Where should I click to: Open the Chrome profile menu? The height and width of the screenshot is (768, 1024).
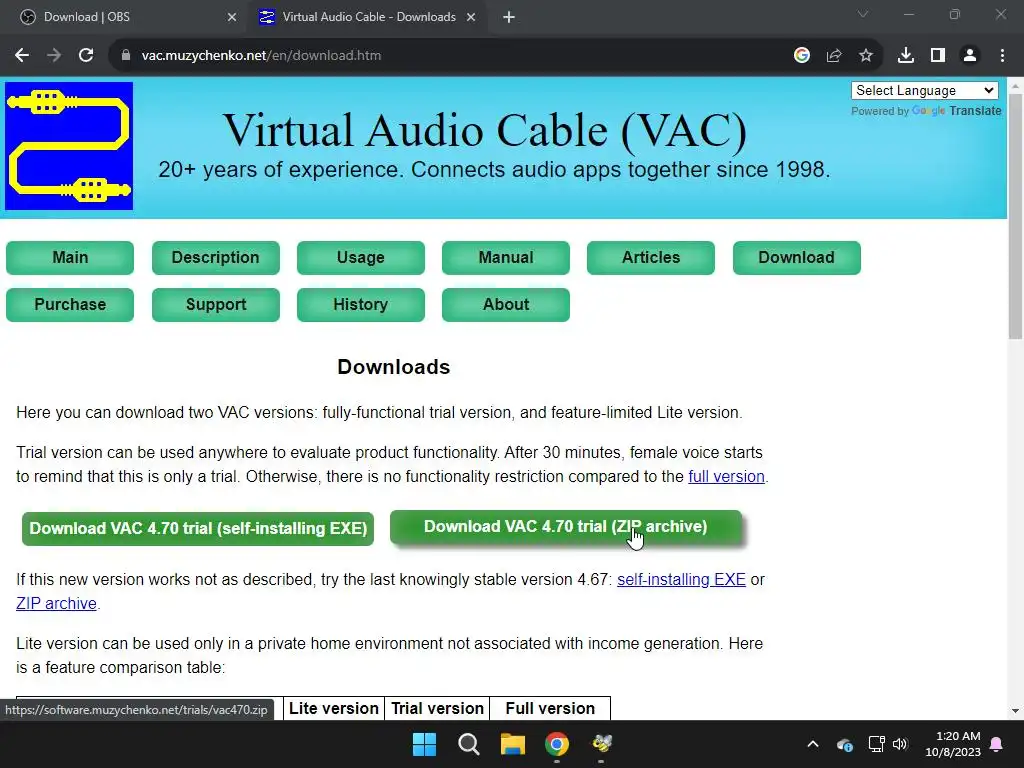(970, 56)
